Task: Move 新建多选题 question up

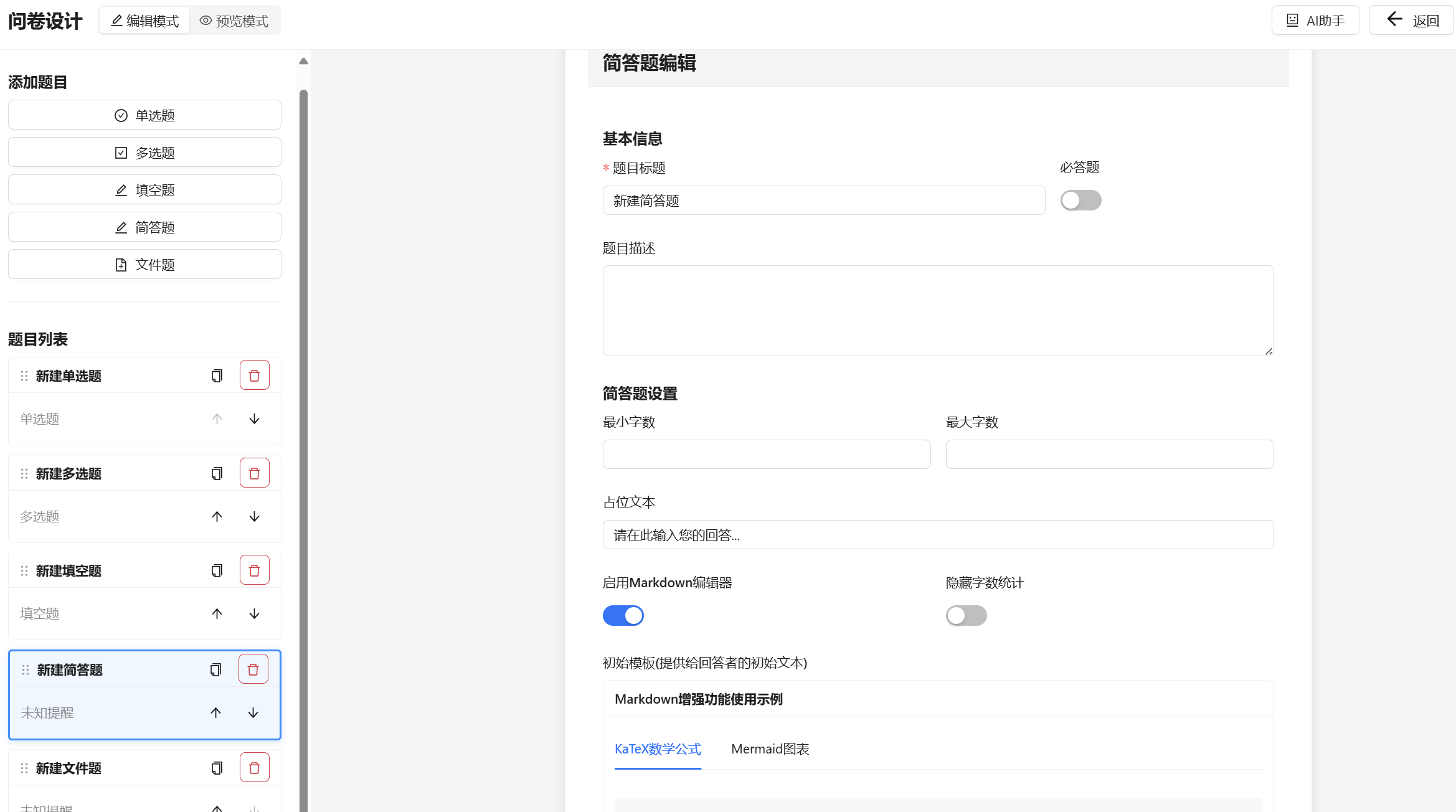Action: [x=217, y=517]
